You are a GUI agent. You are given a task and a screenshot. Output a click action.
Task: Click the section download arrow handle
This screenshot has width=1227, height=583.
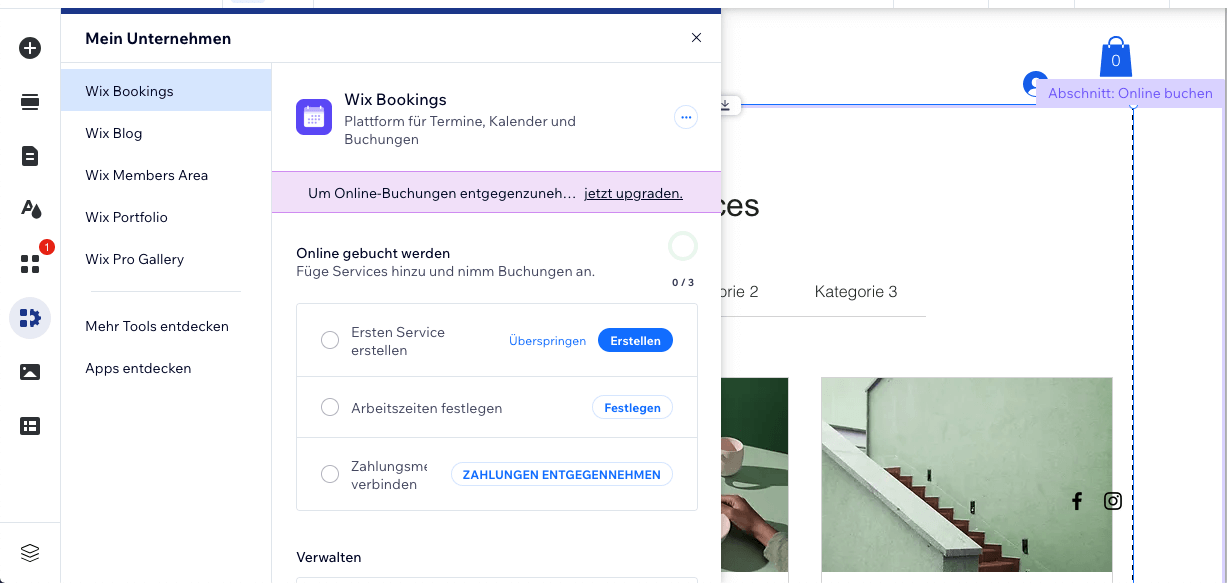click(725, 104)
